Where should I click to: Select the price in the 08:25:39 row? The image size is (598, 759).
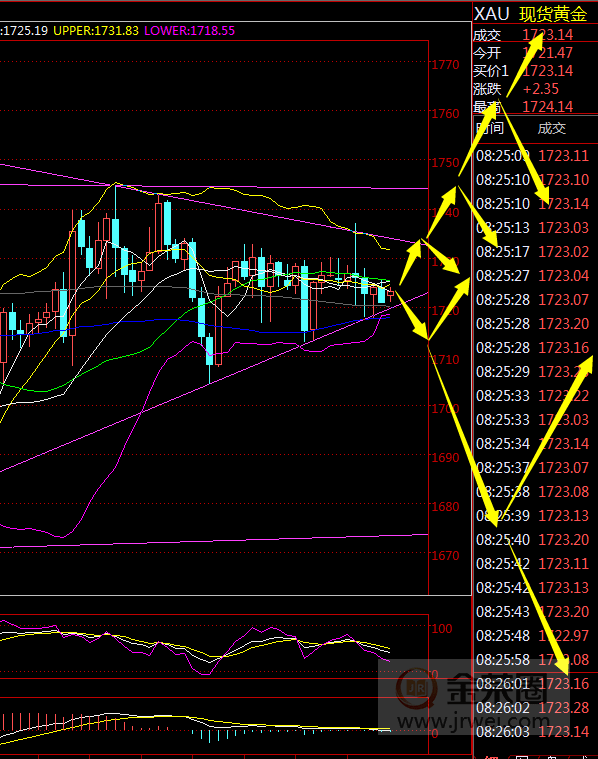click(x=564, y=516)
